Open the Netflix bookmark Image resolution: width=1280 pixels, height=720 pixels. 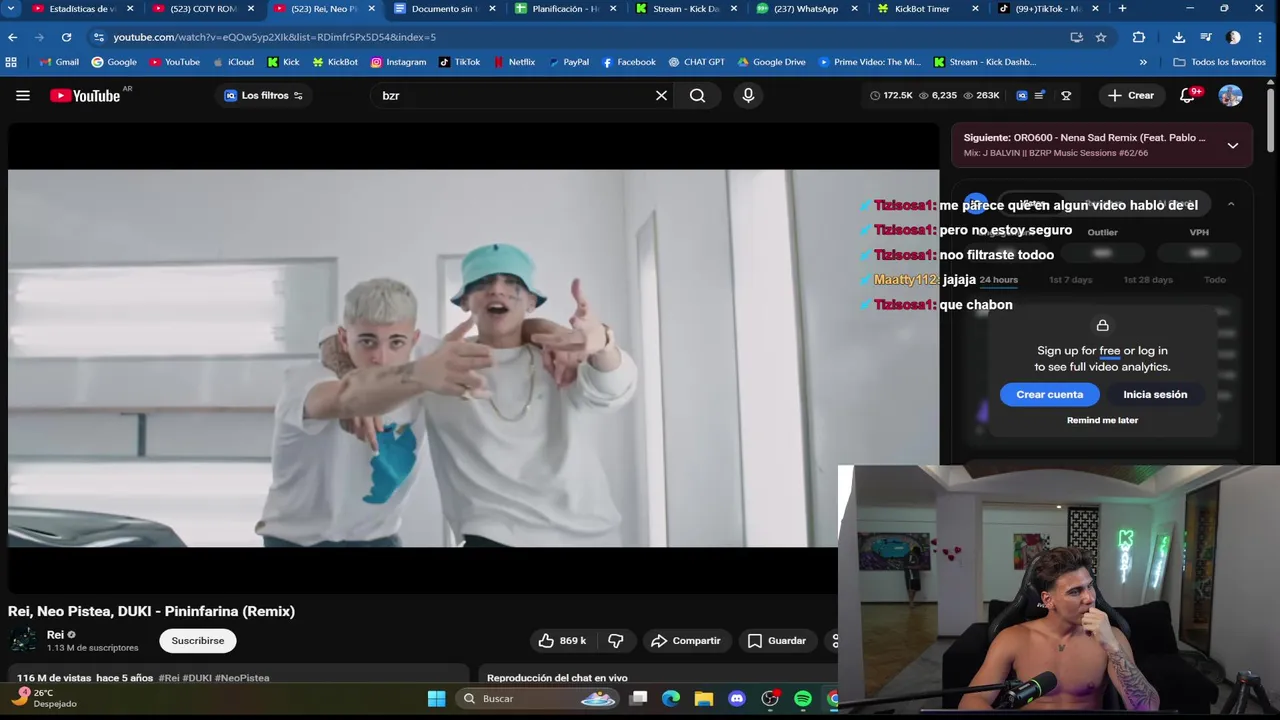point(513,62)
